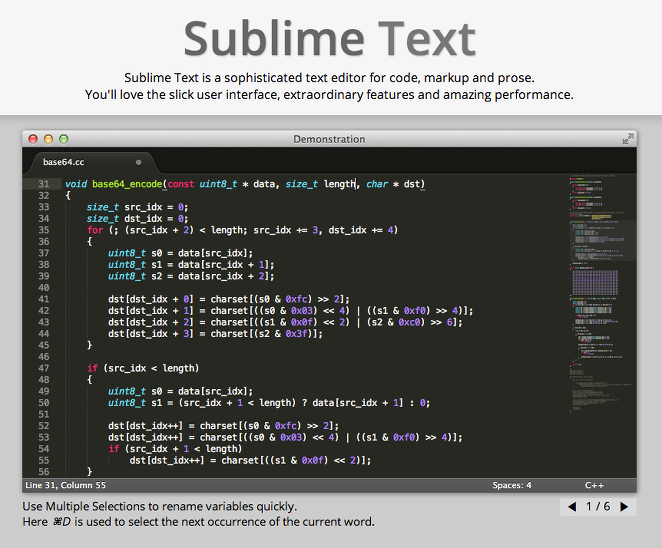Click the unsaved dot on base64.cc tab
Image resolution: width=662 pixels, height=548 pixels.
(x=138, y=162)
